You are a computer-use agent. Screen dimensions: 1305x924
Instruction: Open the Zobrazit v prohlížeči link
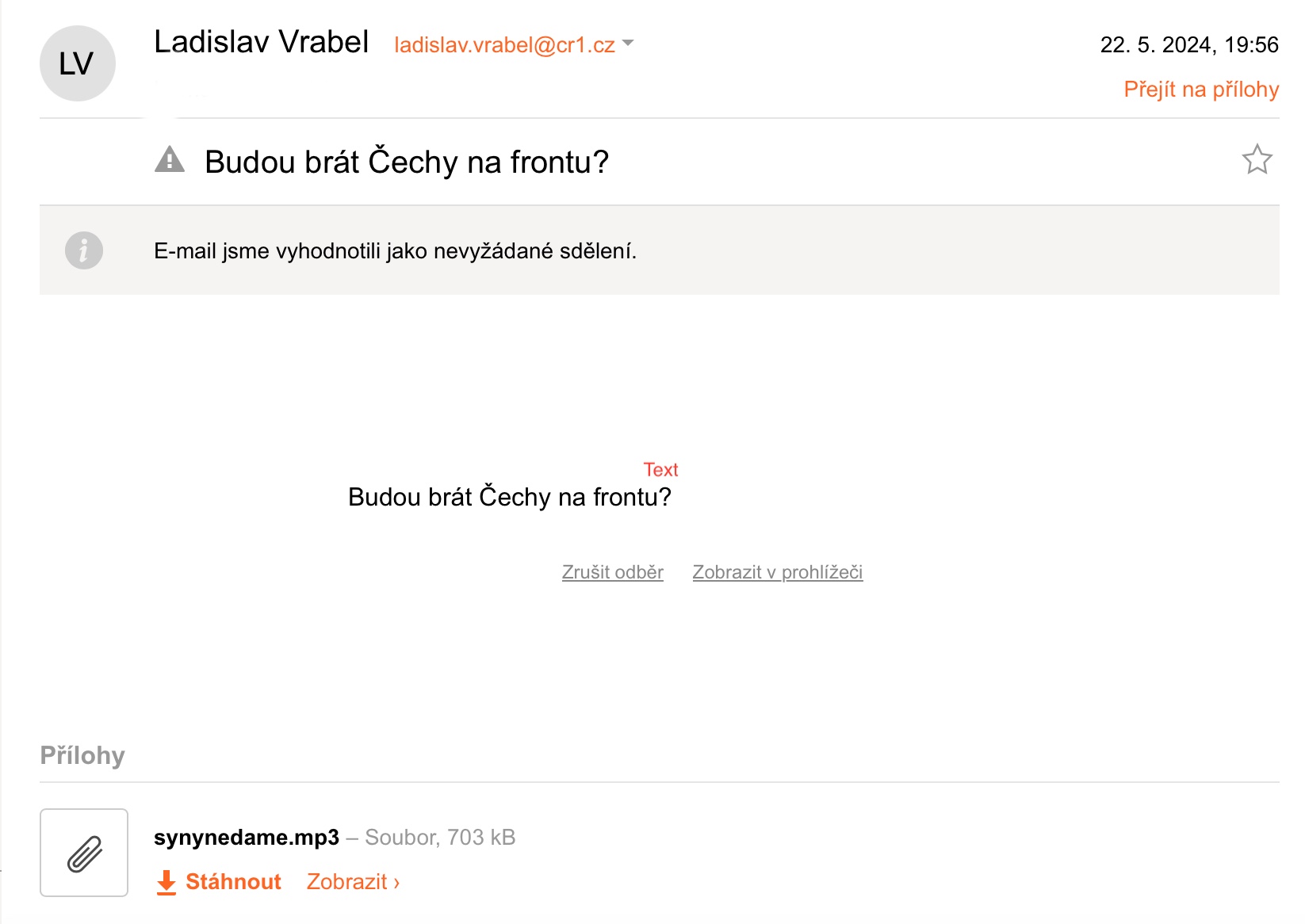pyautogui.click(x=778, y=572)
